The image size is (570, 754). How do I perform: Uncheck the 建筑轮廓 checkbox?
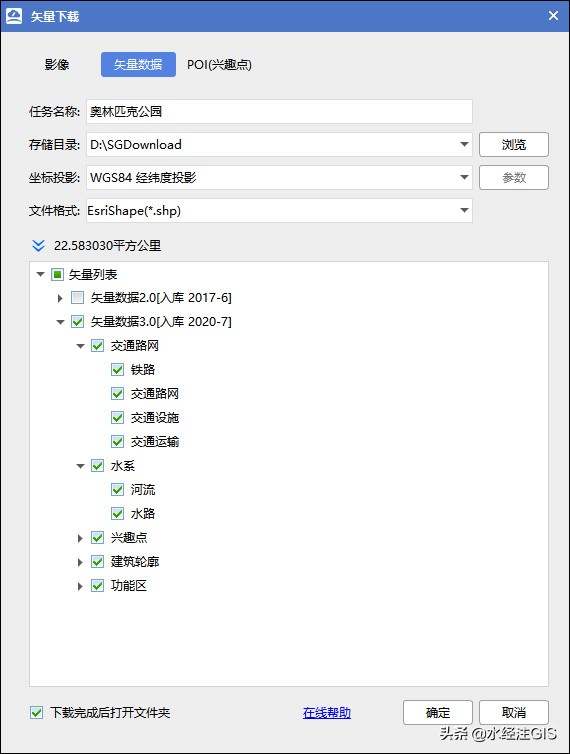tap(98, 562)
